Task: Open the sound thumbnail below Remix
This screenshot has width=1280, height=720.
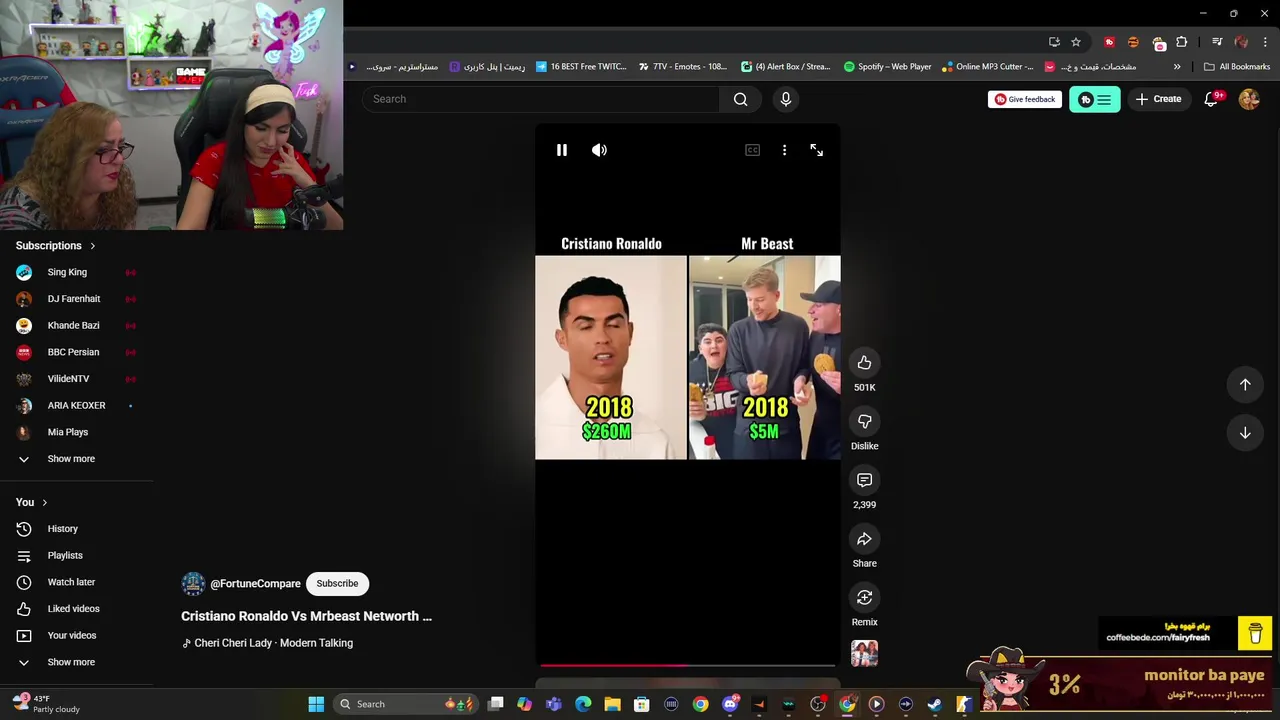Action: [x=865, y=653]
